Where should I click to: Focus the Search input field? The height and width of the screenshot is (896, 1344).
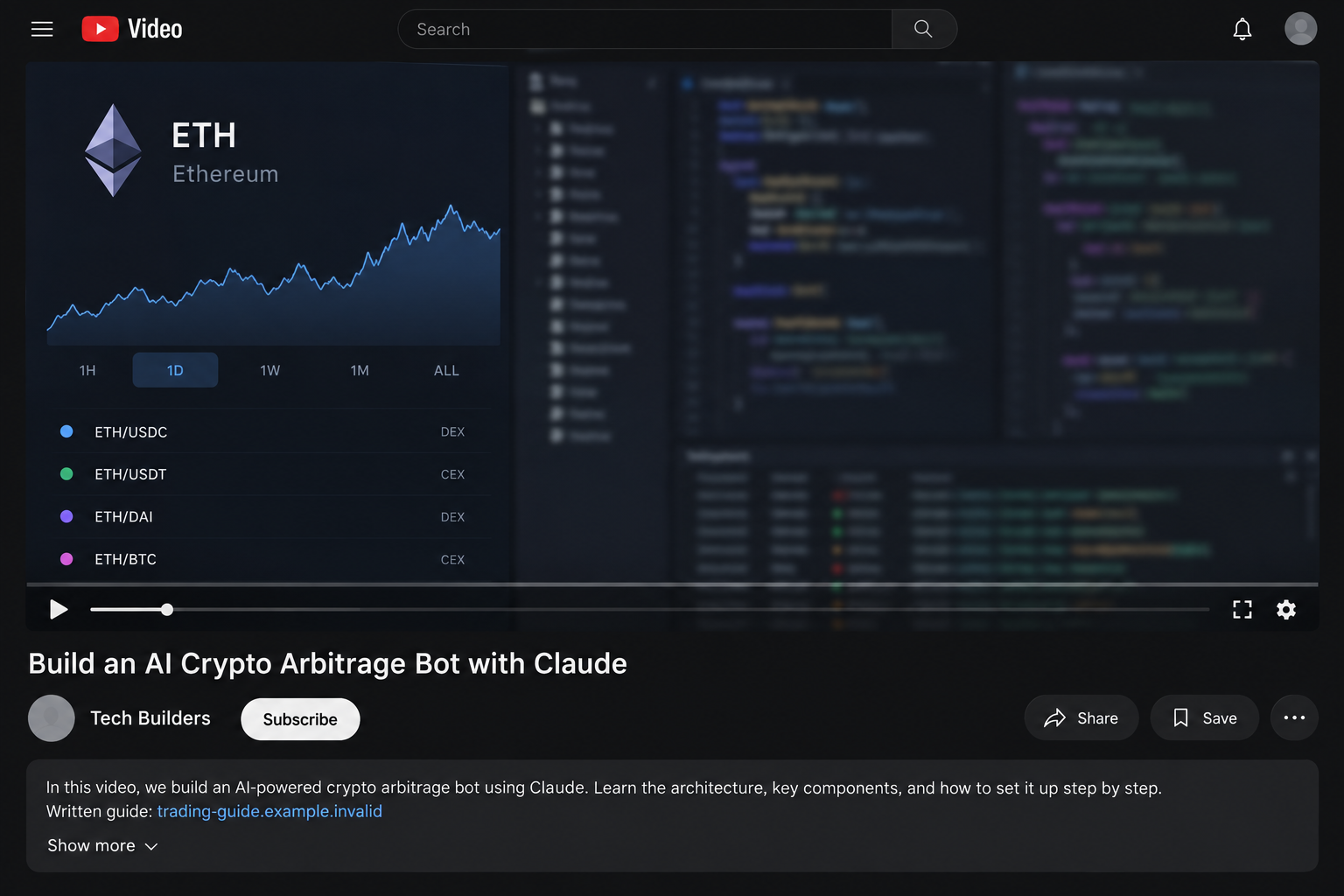tap(646, 29)
